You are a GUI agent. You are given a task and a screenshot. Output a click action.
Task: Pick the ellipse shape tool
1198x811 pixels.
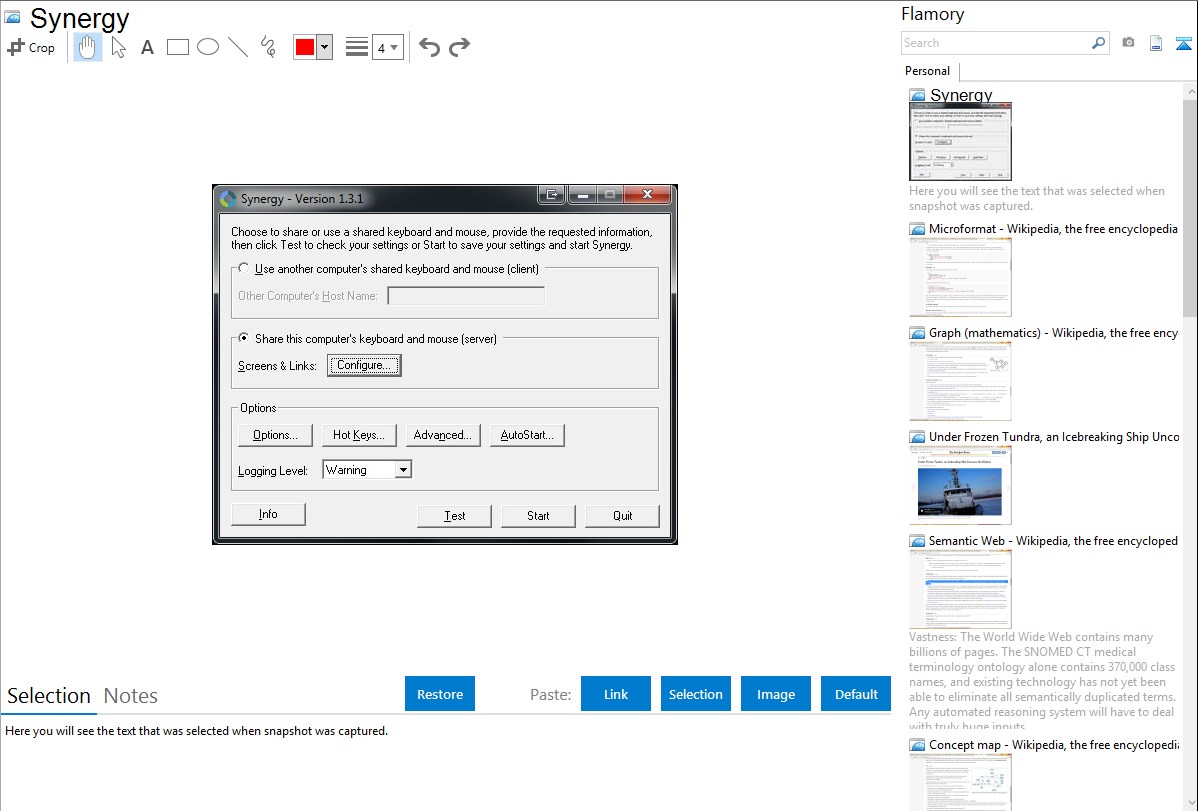tap(208, 47)
